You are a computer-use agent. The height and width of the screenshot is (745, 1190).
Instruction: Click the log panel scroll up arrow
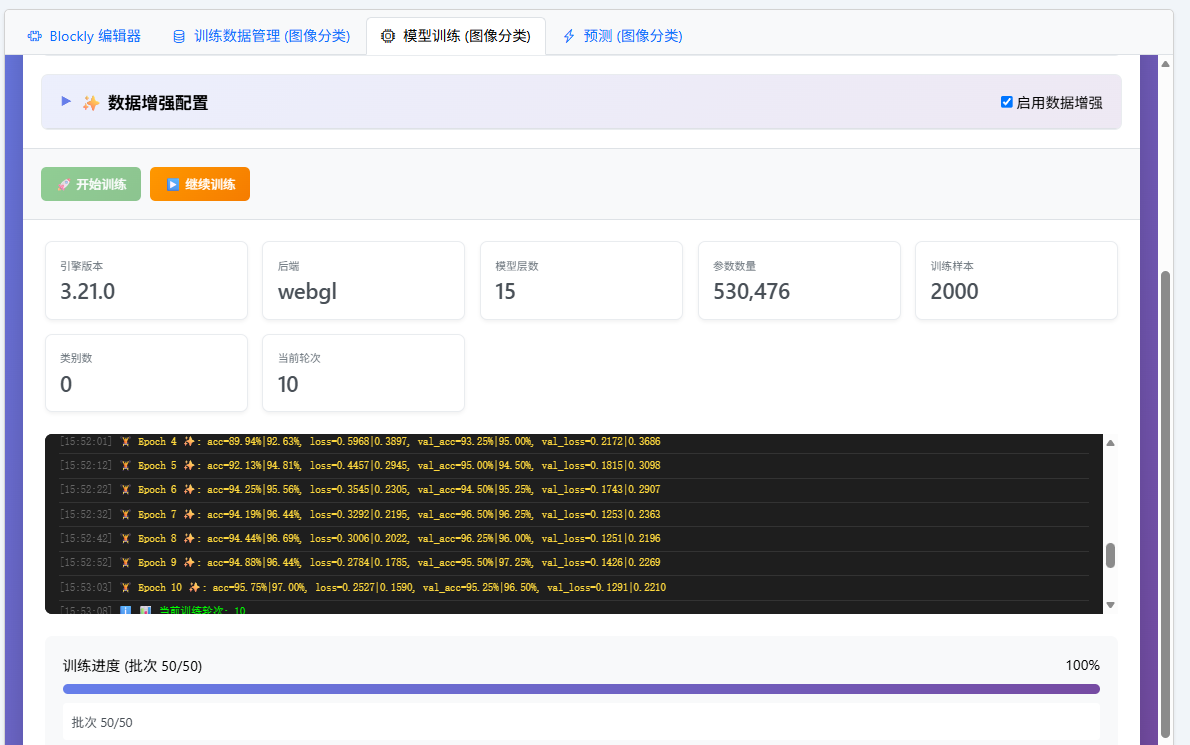click(x=1110, y=443)
